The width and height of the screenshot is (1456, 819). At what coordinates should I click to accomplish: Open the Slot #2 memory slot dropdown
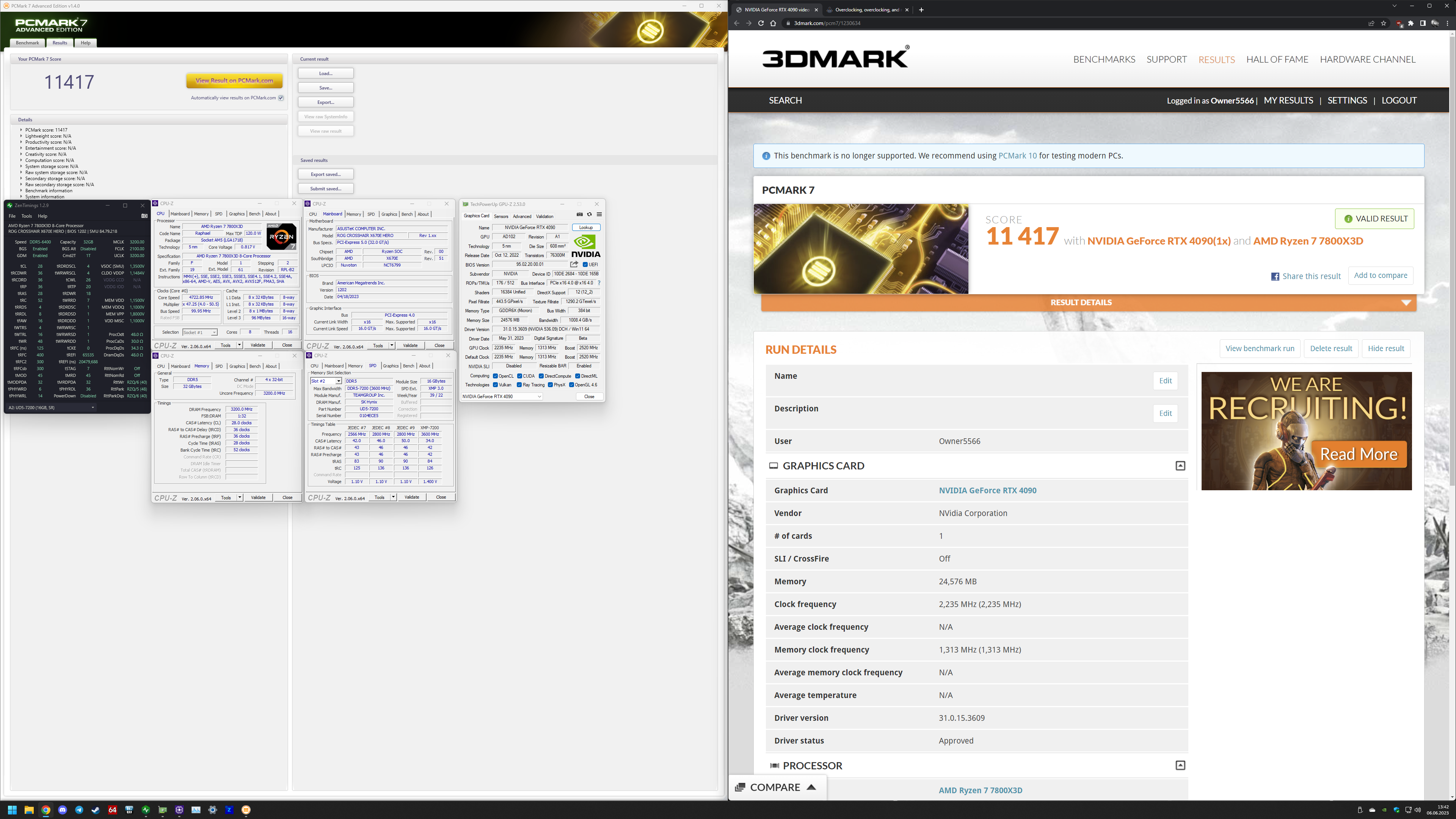(x=326, y=381)
